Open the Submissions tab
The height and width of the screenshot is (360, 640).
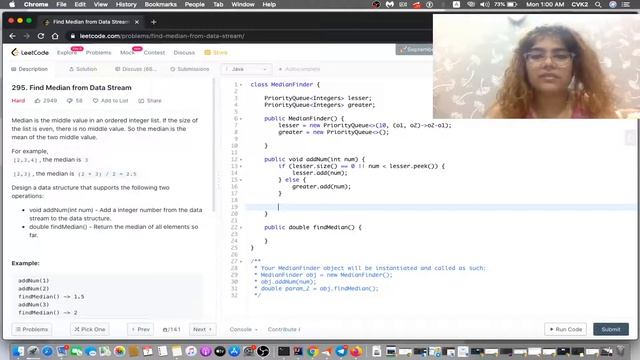coord(190,69)
